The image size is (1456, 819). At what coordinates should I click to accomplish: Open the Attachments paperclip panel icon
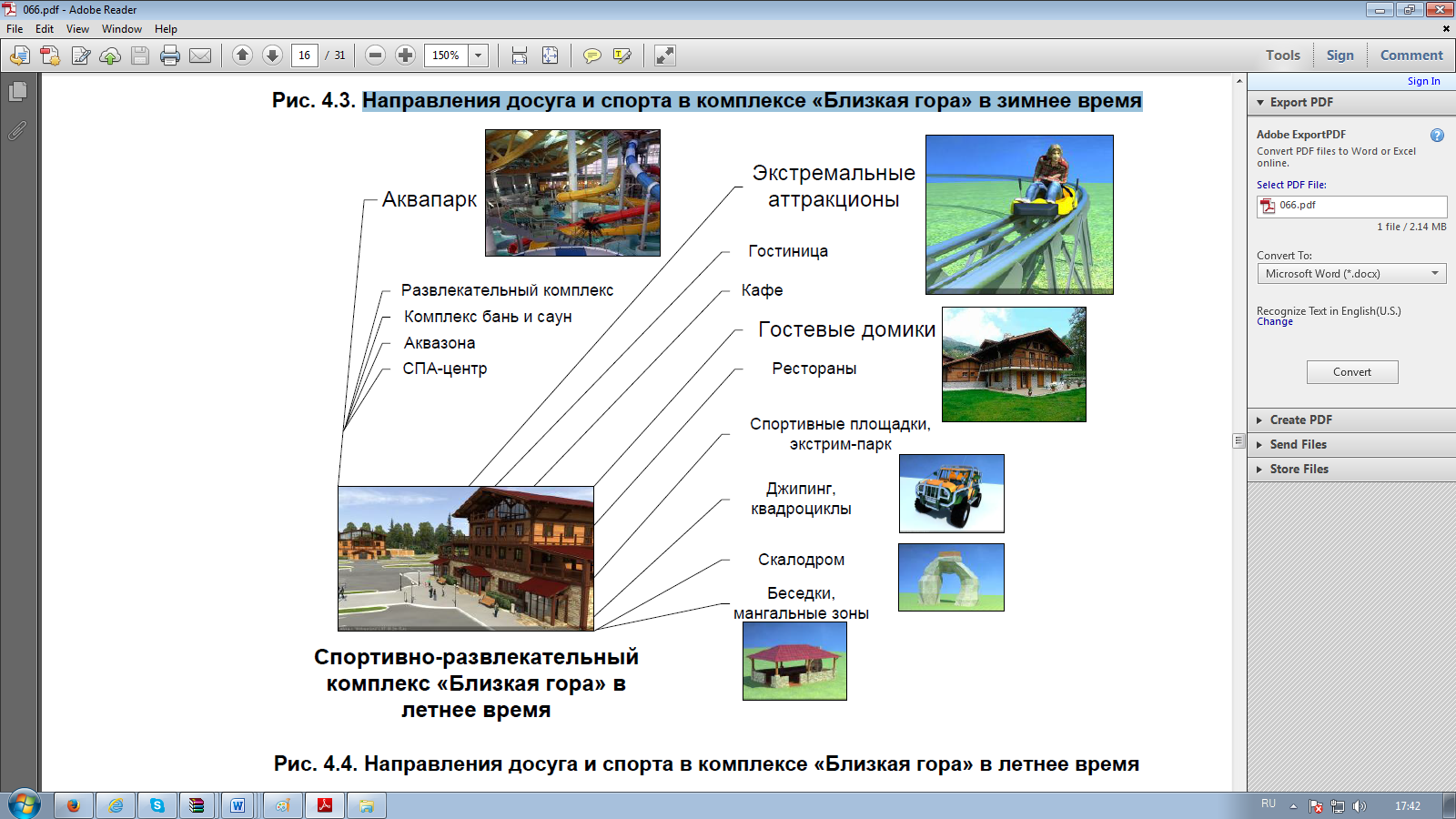pyautogui.click(x=17, y=132)
